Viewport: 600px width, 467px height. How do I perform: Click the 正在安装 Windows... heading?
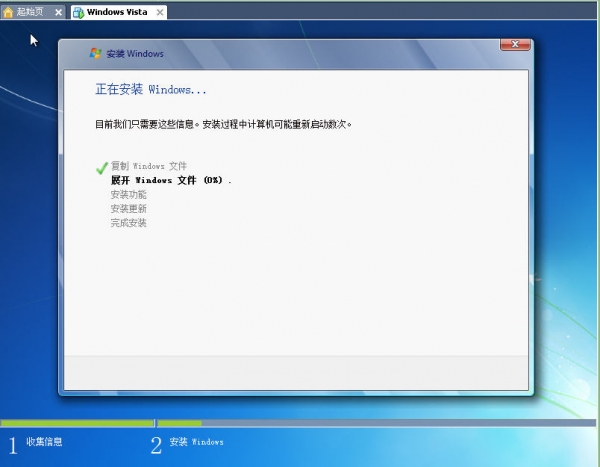[x=151, y=89]
